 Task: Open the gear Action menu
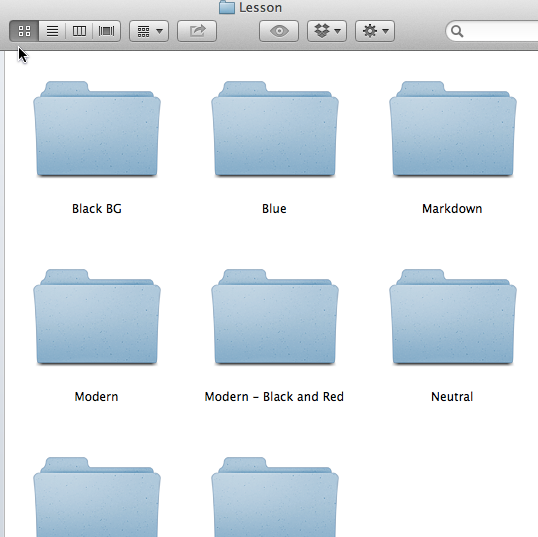(375, 31)
